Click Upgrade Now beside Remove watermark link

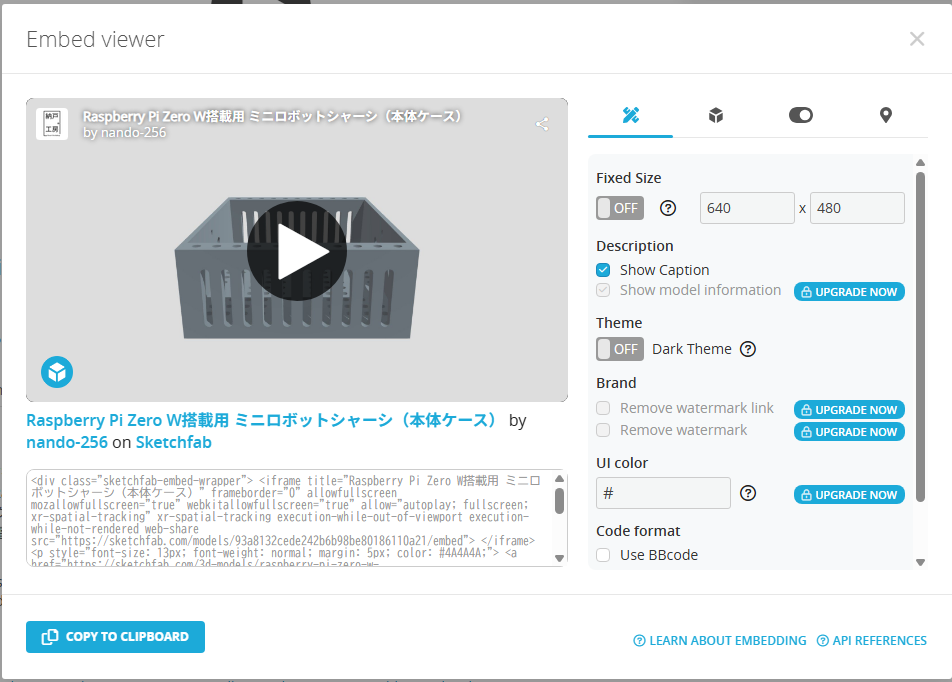pyautogui.click(x=849, y=409)
